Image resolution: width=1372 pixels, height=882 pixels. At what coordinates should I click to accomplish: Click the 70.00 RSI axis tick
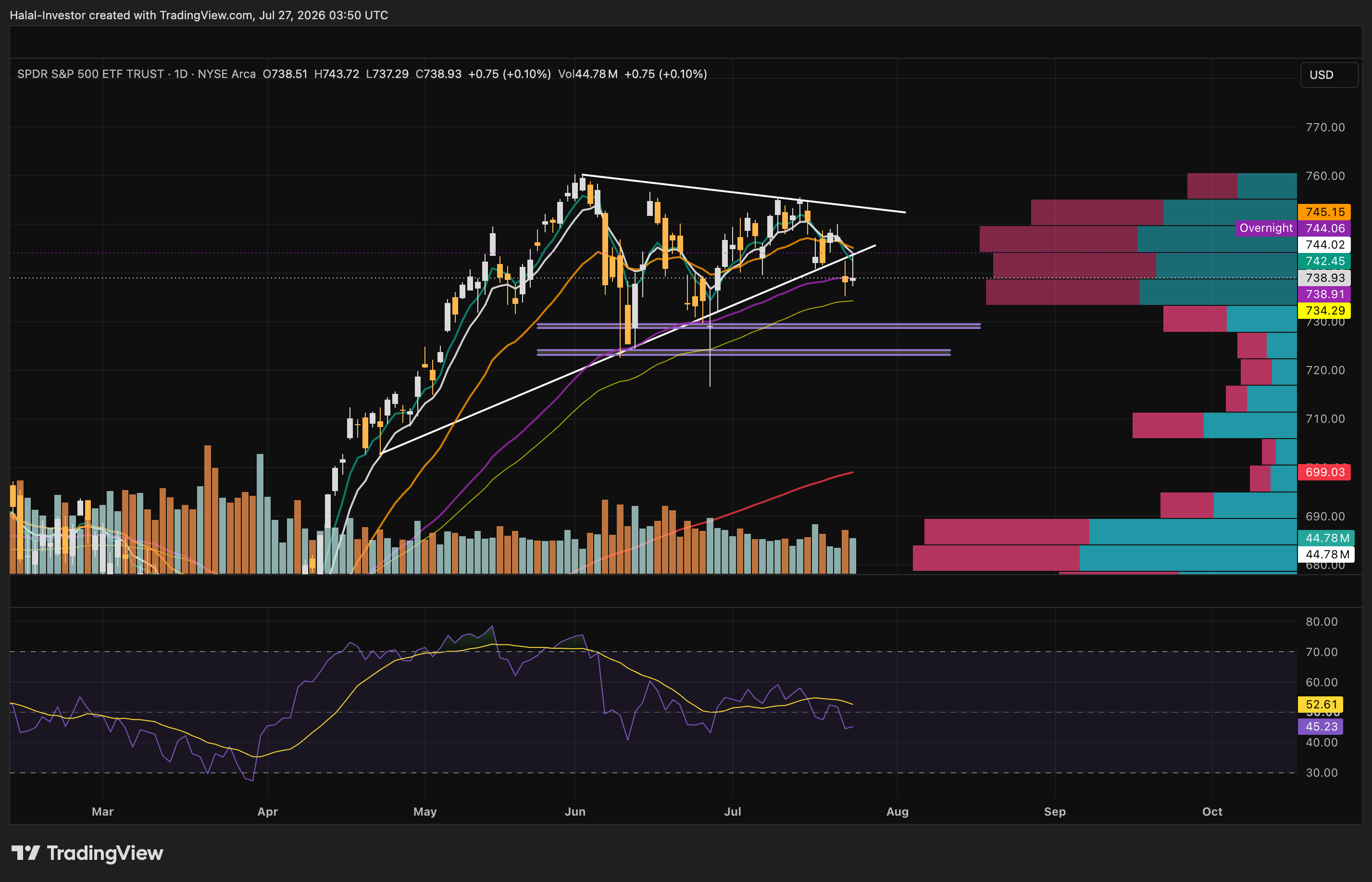pos(1322,652)
